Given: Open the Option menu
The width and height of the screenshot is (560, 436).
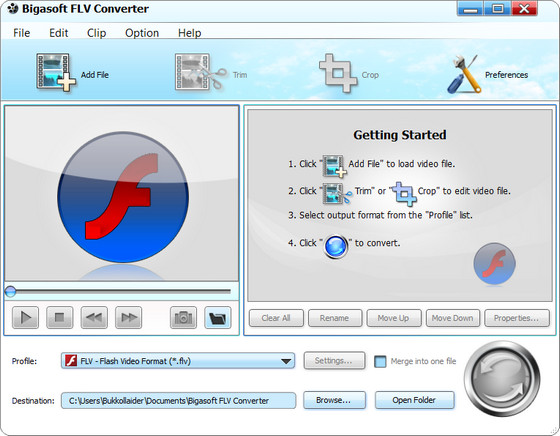Looking at the screenshot, I should 142,33.
